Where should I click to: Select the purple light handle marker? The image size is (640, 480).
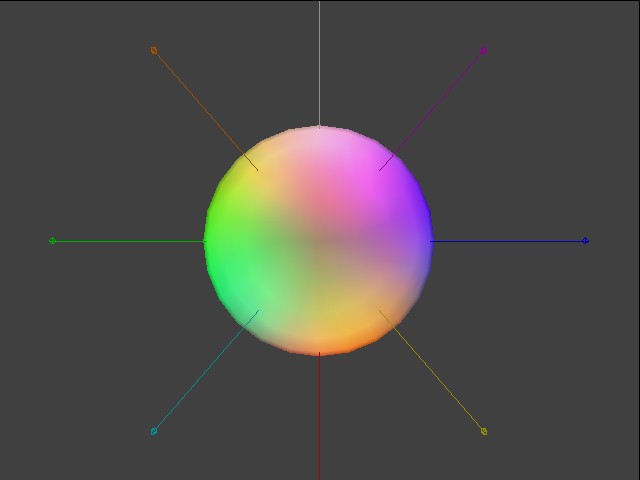[484, 50]
